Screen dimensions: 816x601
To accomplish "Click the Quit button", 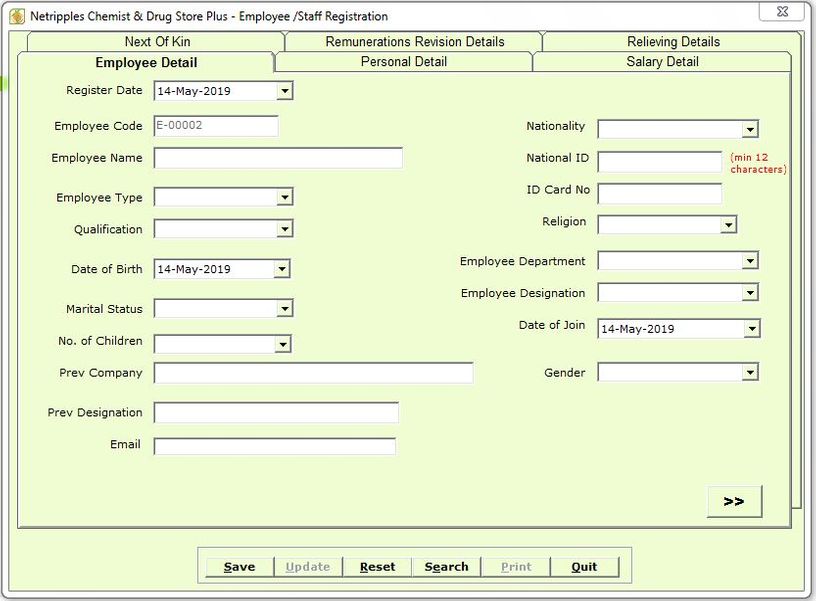I will (584, 567).
